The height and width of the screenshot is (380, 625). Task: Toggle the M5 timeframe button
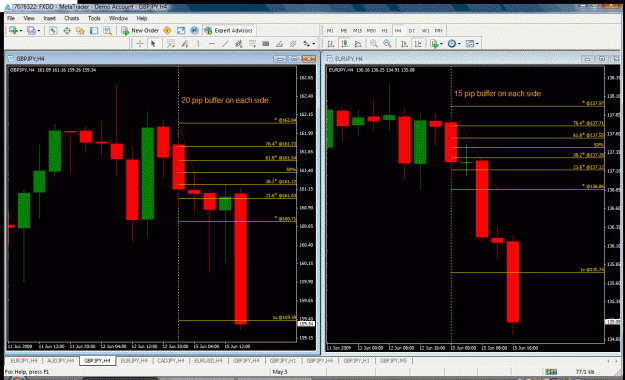coord(344,31)
